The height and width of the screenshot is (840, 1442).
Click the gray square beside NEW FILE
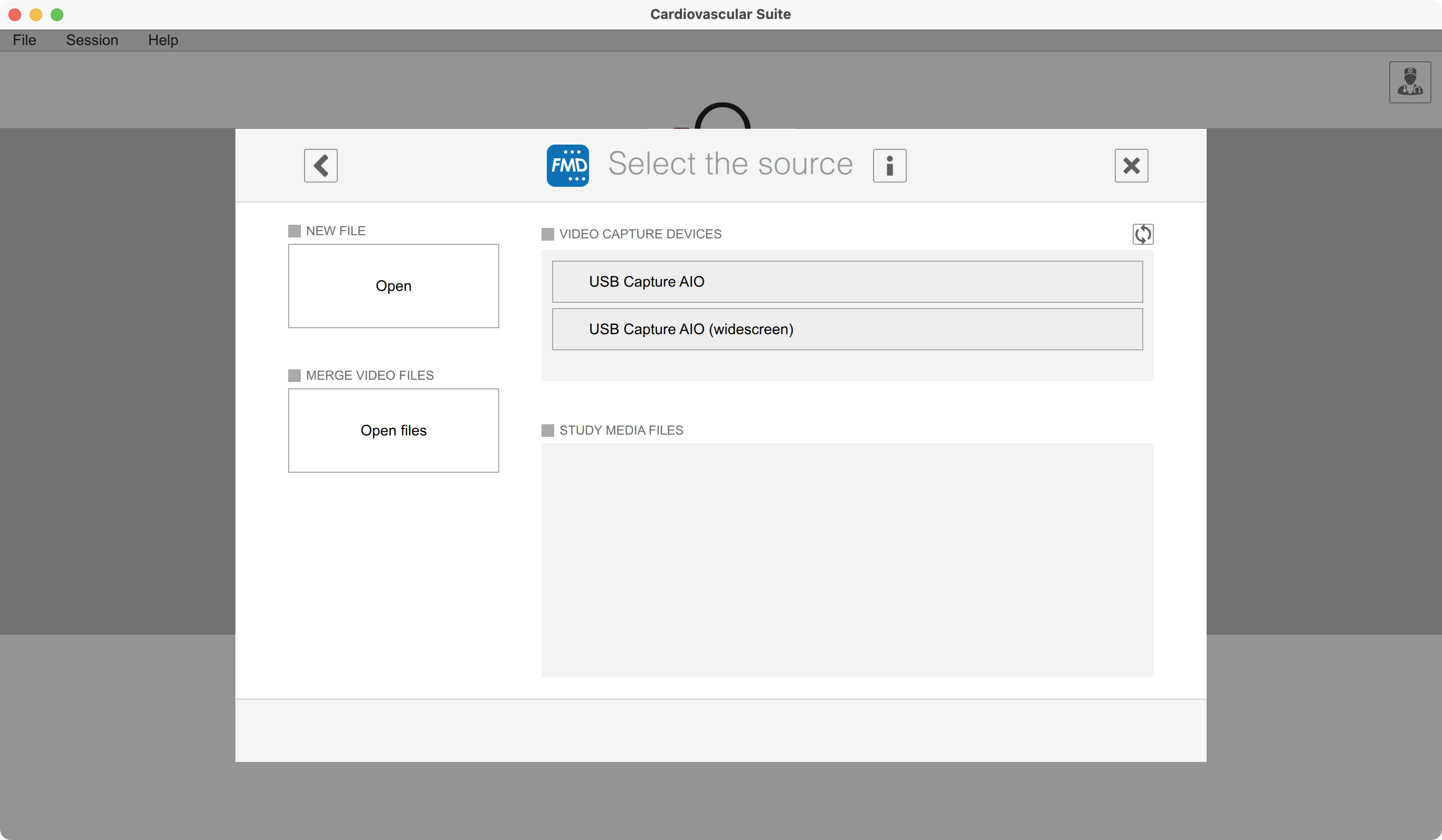pos(294,231)
